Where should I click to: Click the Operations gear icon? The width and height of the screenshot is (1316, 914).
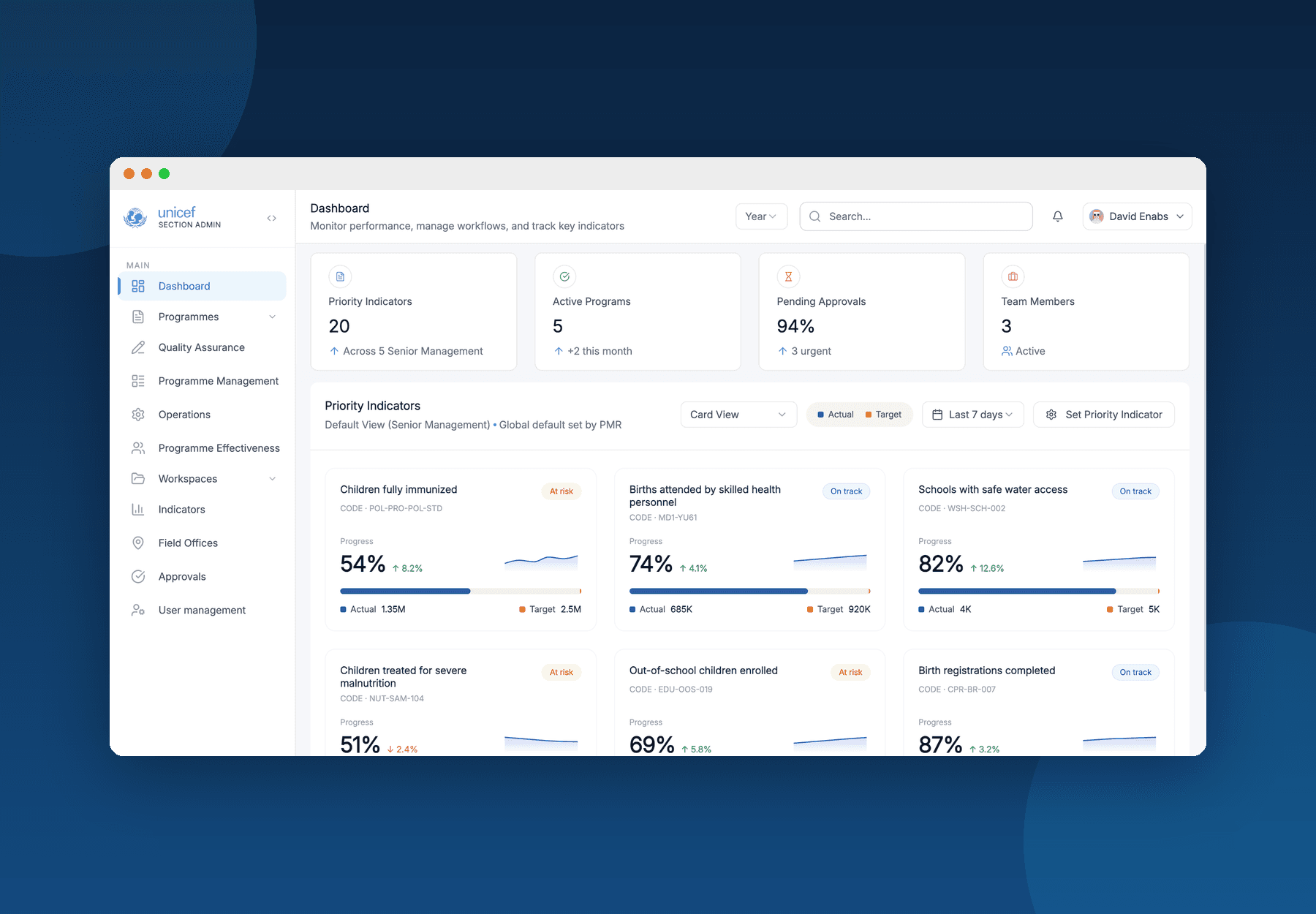138,415
